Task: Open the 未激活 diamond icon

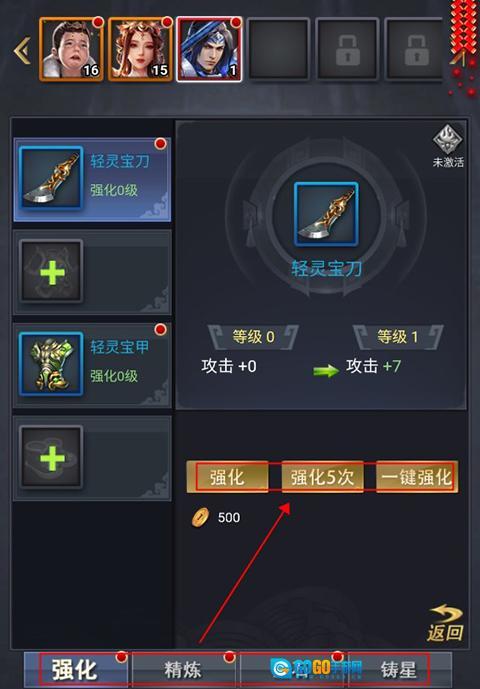Action: (x=447, y=147)
